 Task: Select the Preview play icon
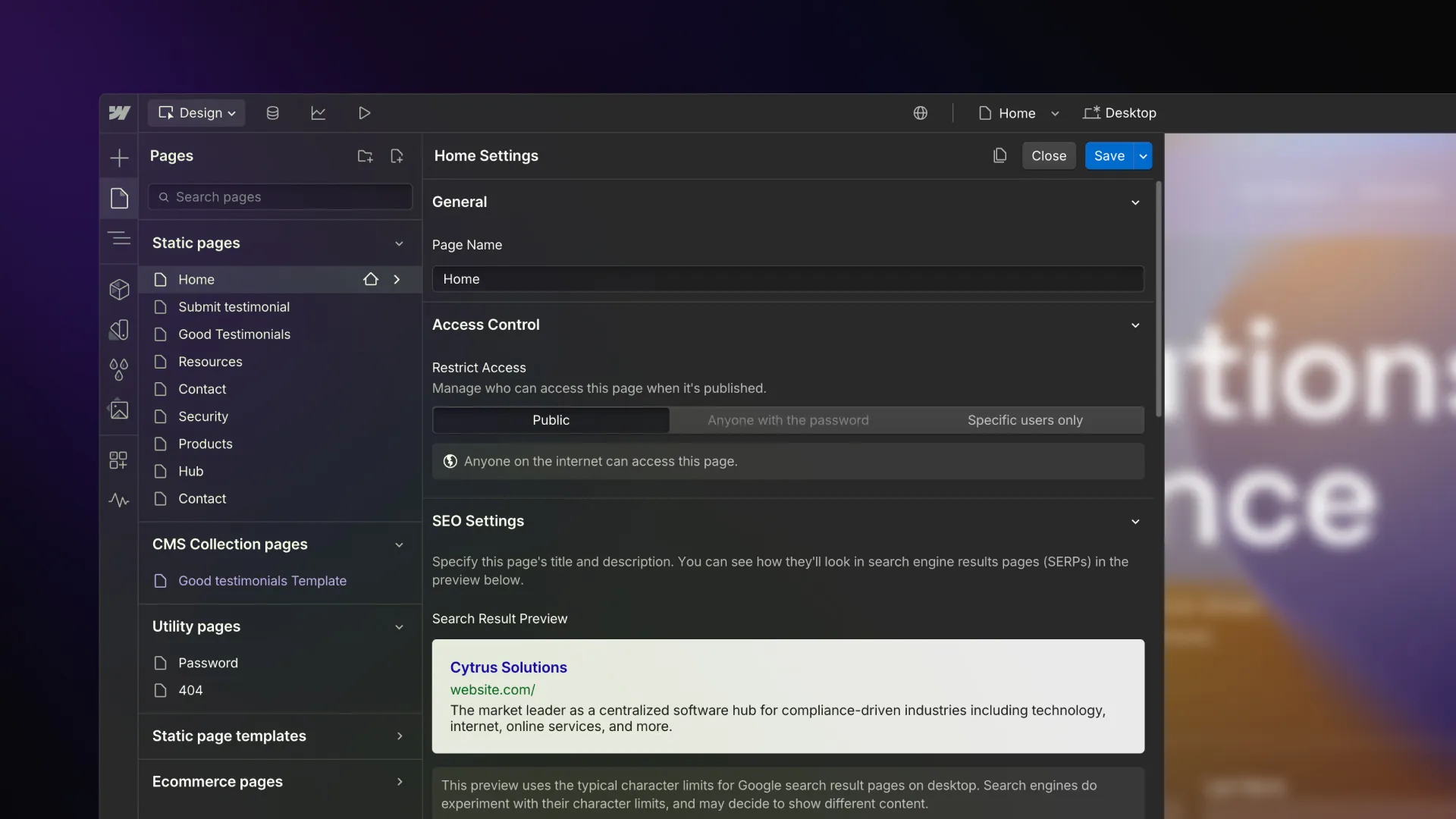point(365,113)
